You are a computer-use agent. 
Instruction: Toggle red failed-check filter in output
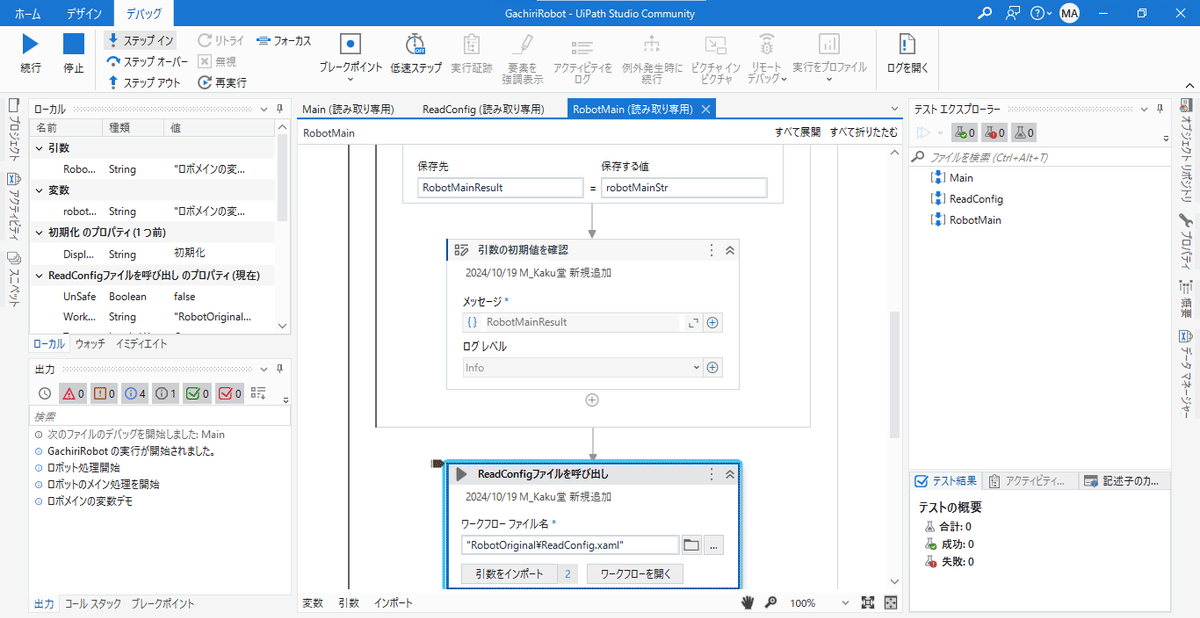coord(230,393)
